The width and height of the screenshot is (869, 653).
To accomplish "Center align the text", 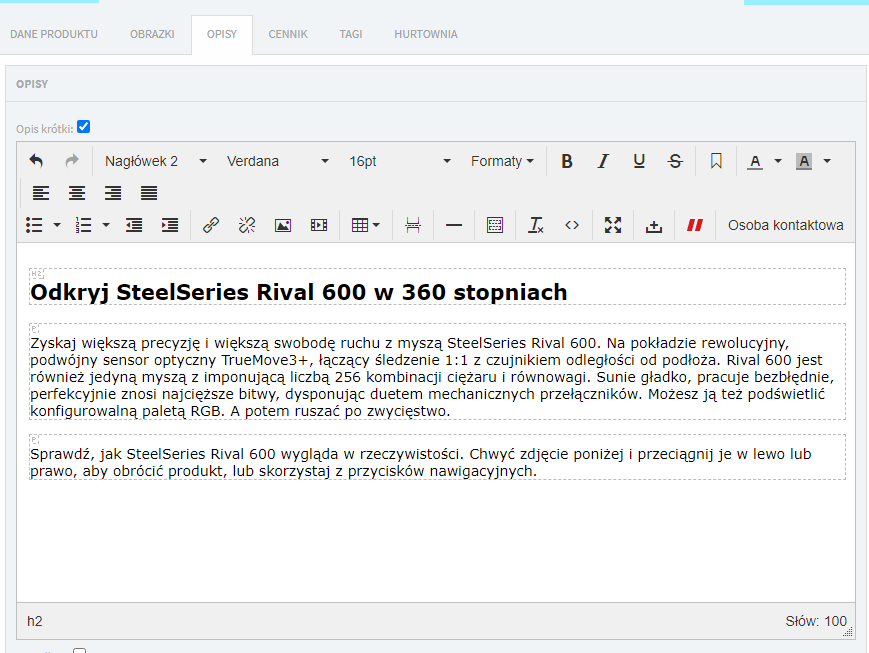I will tap(77, 193).
